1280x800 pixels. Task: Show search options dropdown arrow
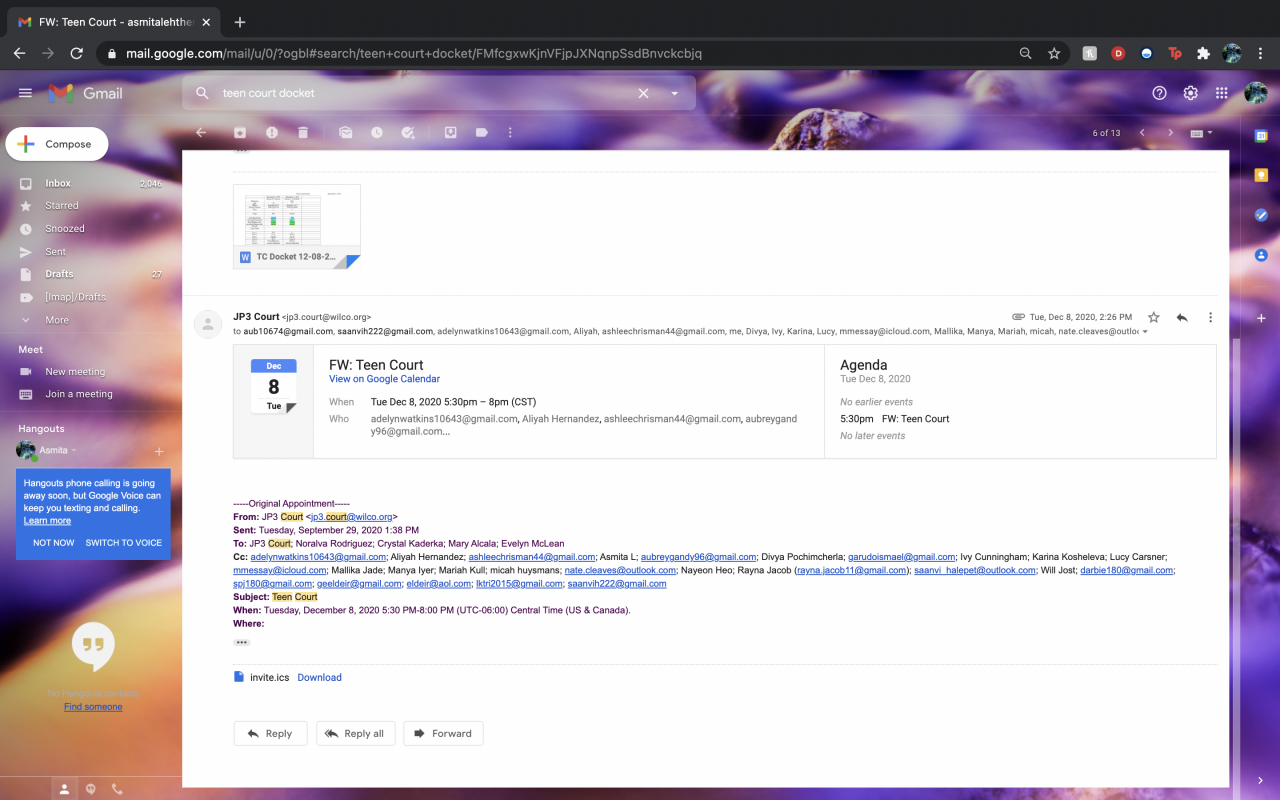(x=675, y=93)
